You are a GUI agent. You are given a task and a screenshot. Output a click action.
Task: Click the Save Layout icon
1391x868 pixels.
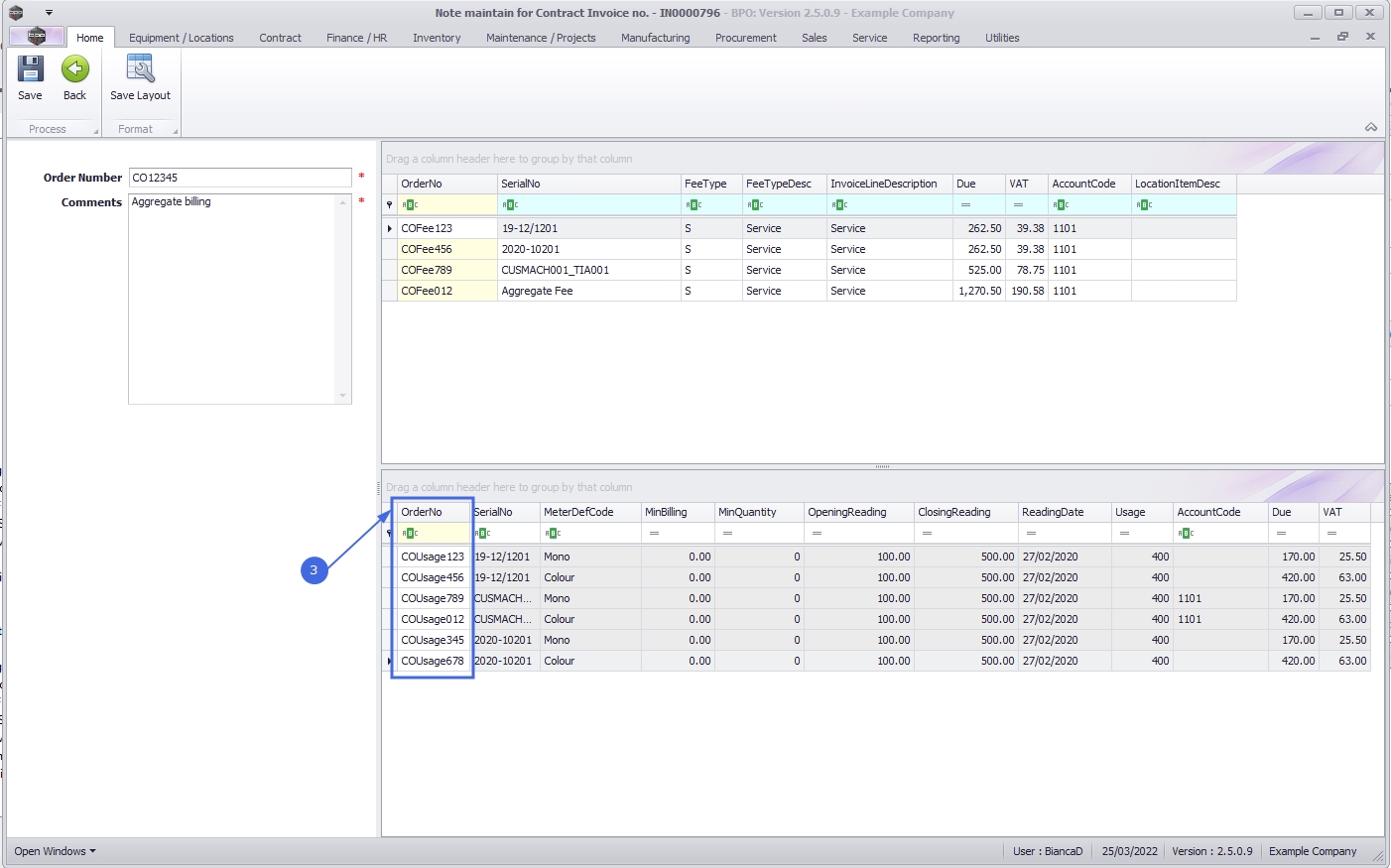pyautogui.click(x=140, y=69)
